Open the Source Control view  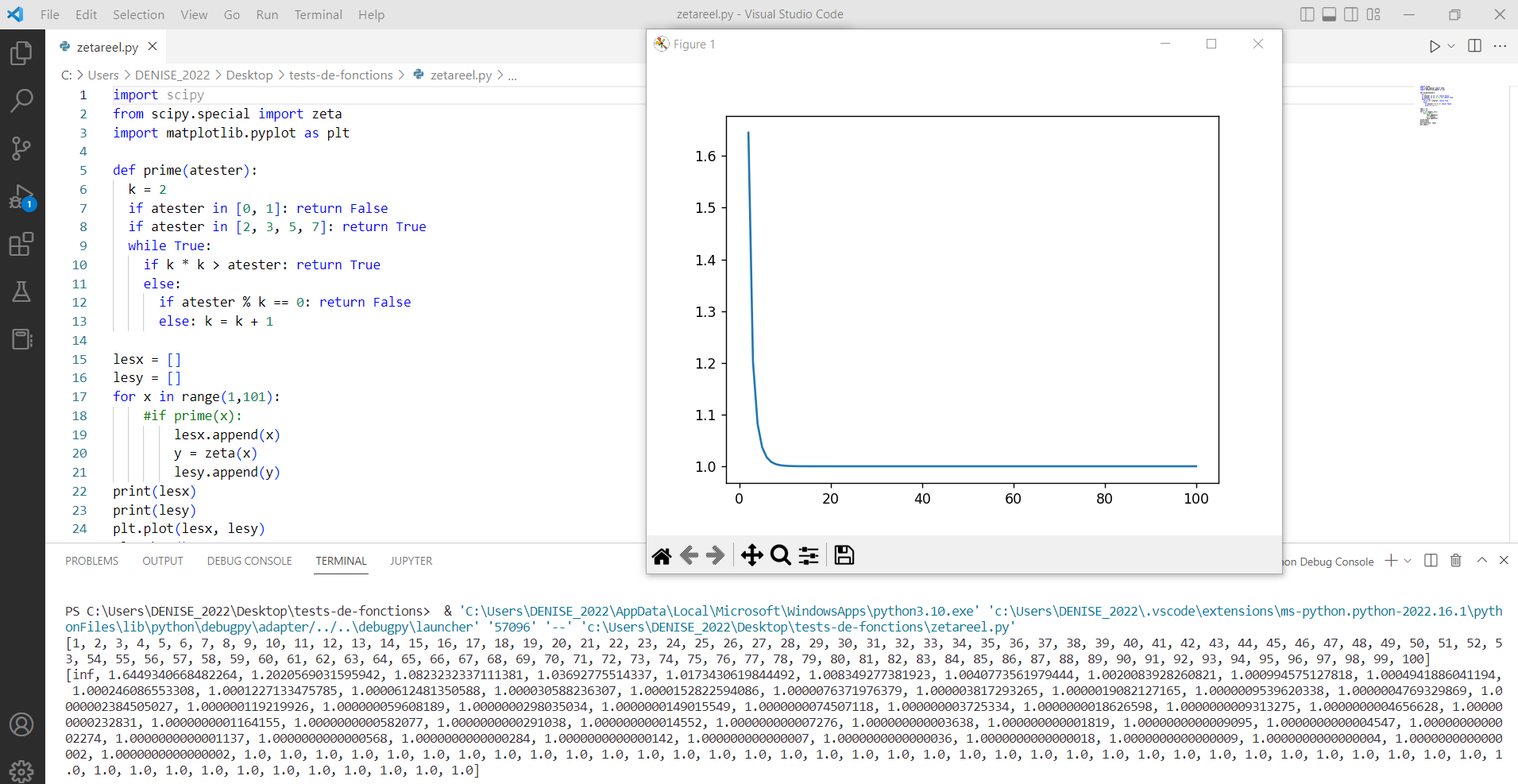[x=21, y=148]
